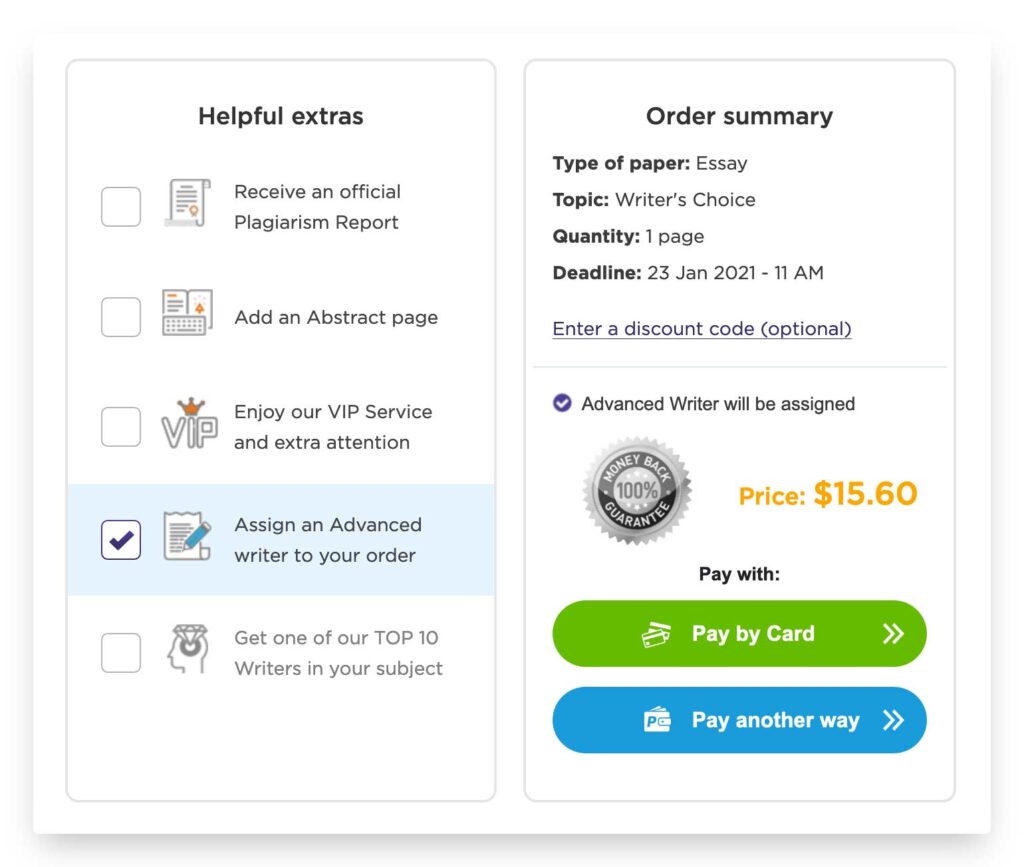Click the double chevron on Pay by Card
Image resolution: width=1024 pixels, height=867 pixels.
click(893, 633)
